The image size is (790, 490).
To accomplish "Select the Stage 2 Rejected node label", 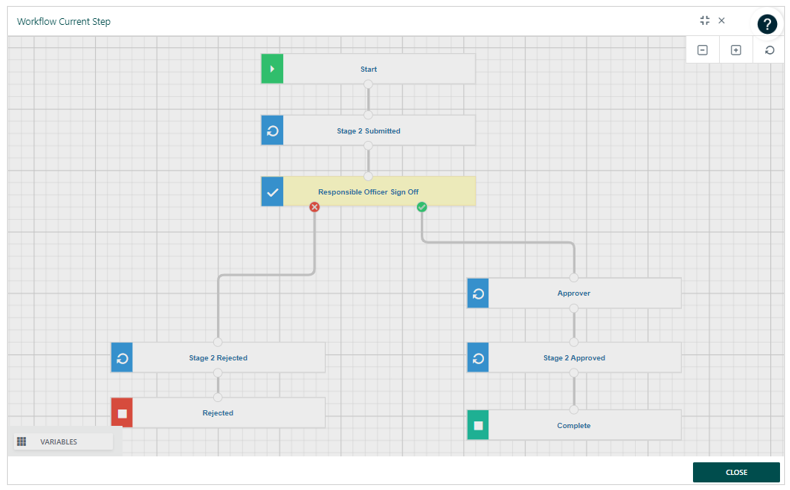I will [218, 358].
